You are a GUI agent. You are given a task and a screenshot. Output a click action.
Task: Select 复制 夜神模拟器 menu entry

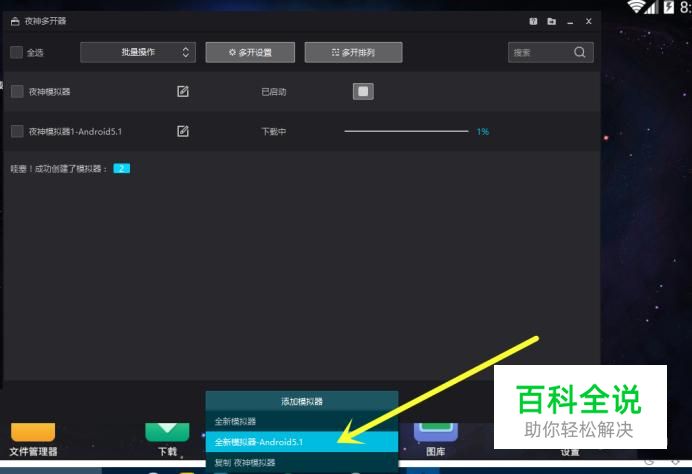pyautogui.click(x=302, y=462)
